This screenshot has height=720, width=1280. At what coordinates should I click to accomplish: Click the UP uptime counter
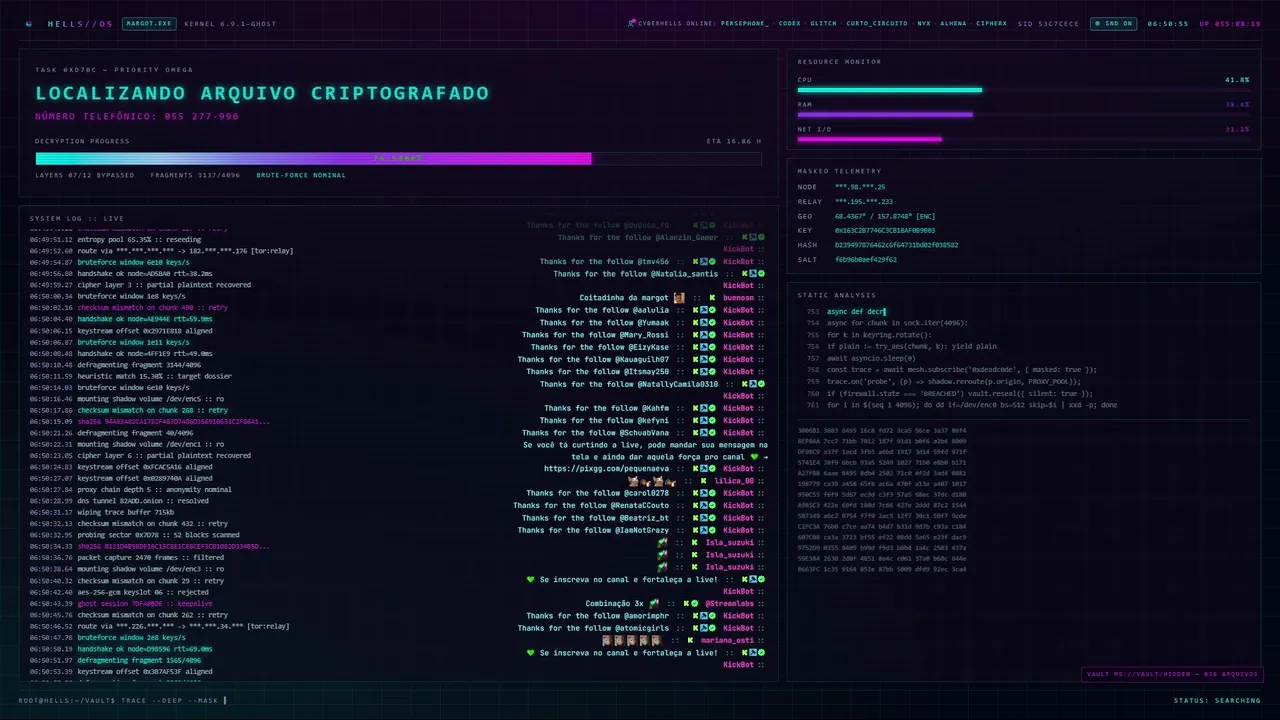(1229, 23)
